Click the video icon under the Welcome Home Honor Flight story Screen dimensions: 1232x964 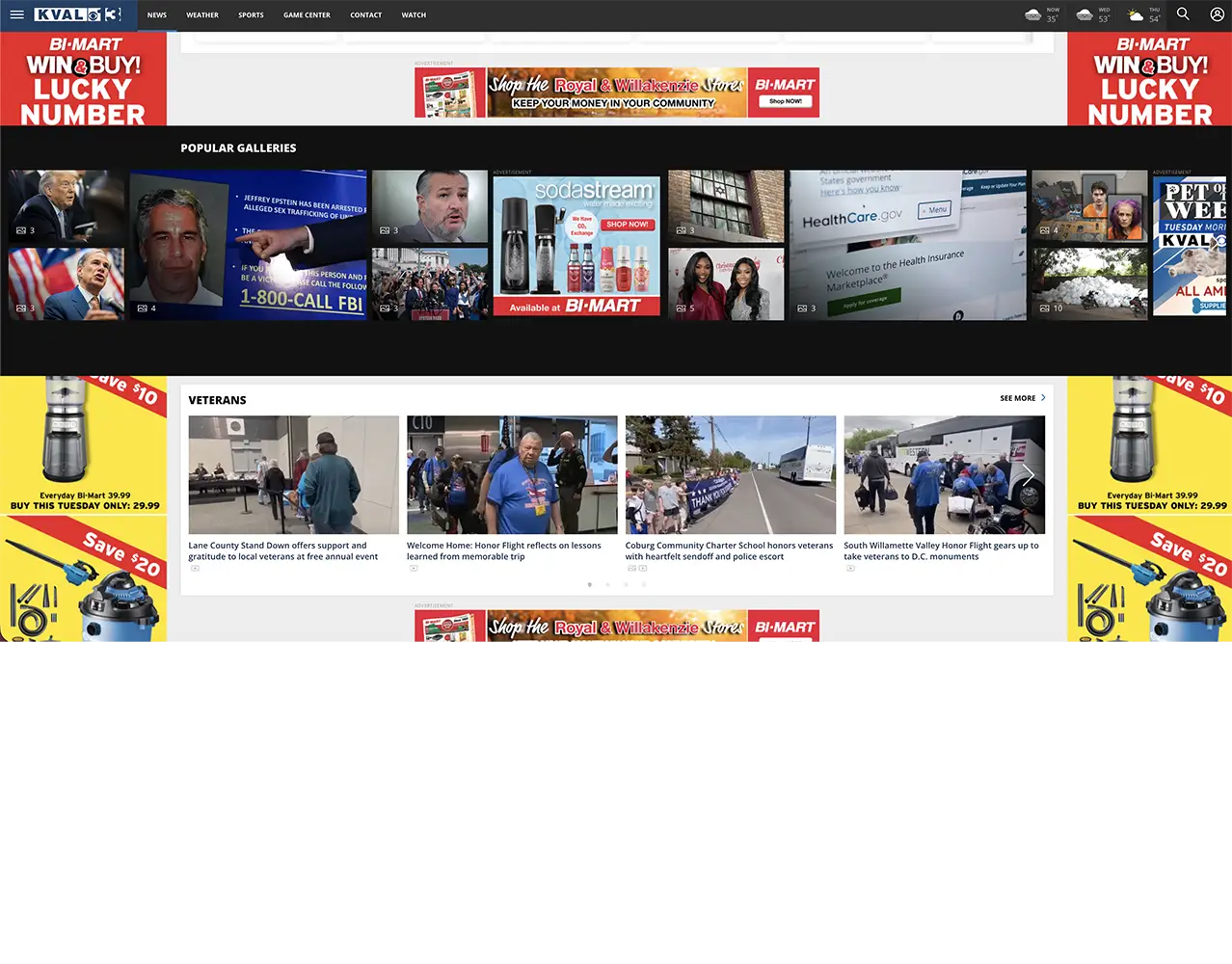point(414,568)
